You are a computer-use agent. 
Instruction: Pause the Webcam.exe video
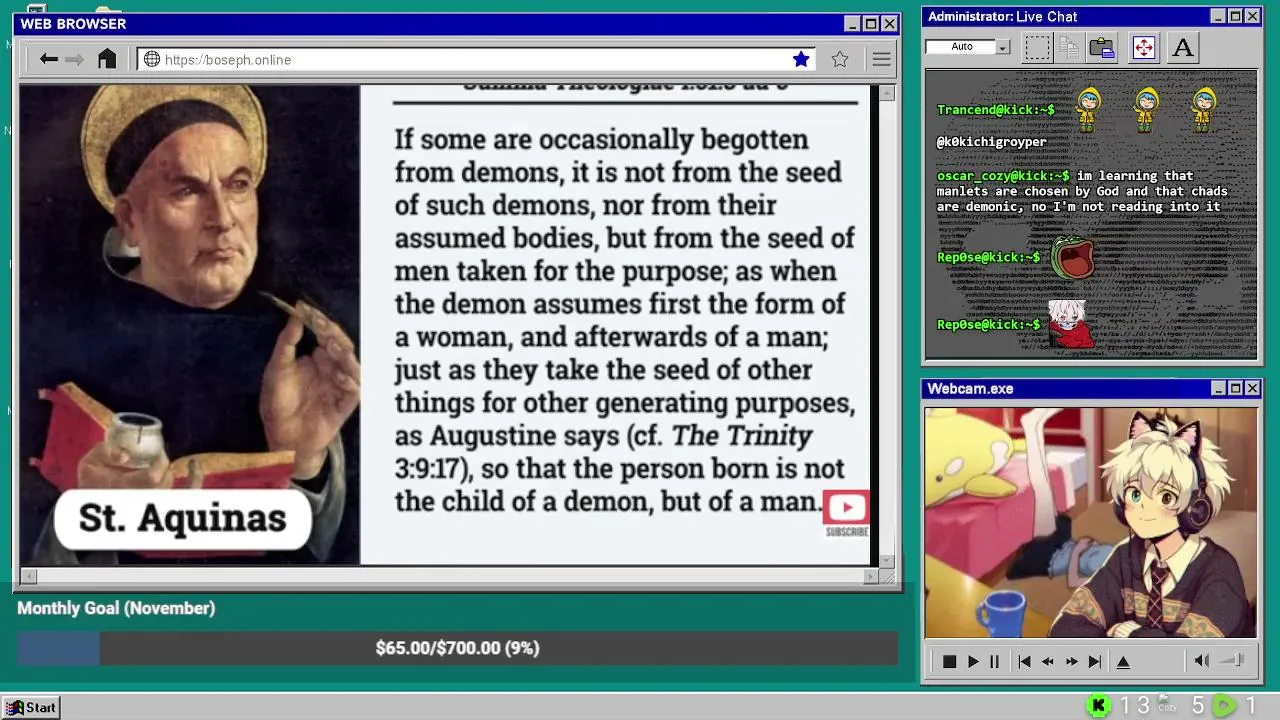click(x=994, y=662)
